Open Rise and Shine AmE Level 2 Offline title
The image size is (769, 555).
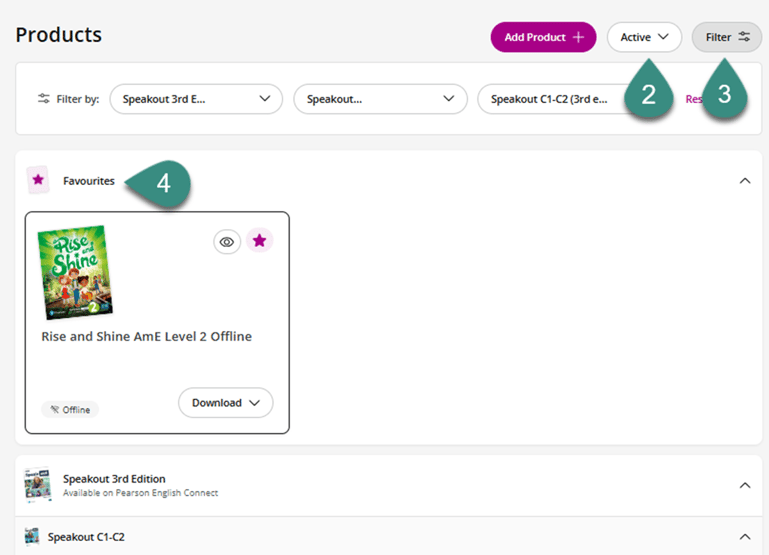[146, 337]
